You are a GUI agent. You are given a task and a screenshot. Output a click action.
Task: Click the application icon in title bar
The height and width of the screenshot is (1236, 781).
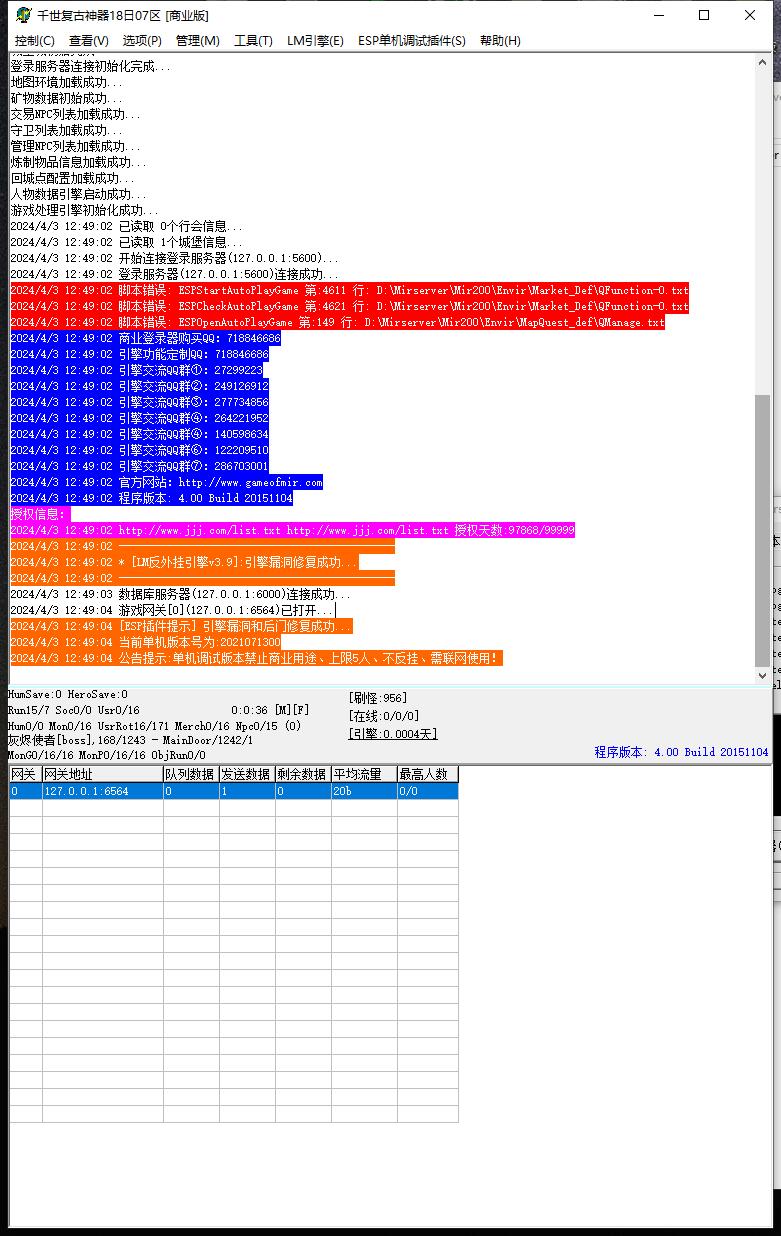[x=24, y=14]
